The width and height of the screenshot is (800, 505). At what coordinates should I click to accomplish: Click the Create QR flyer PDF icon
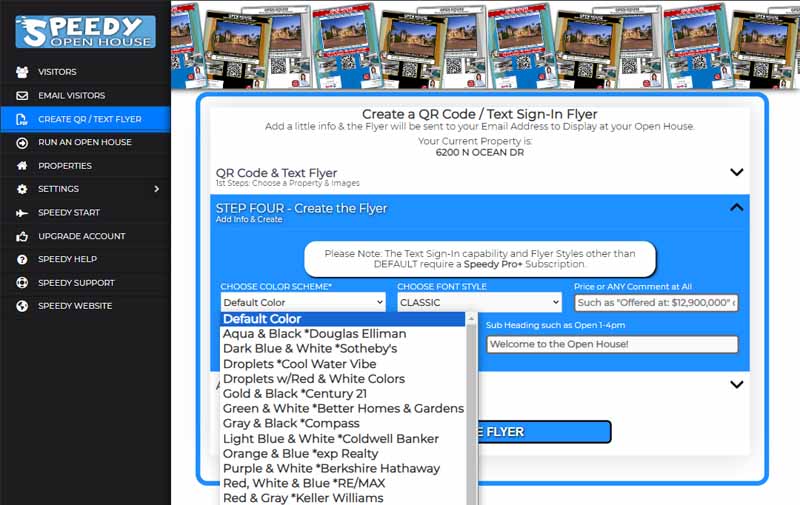tap(22, 119)
